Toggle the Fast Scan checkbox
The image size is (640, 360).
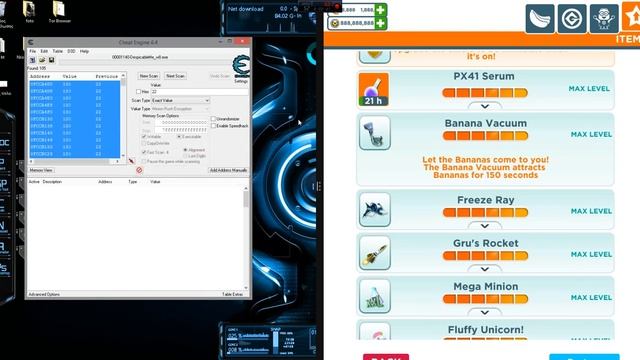tap(144, 152)
